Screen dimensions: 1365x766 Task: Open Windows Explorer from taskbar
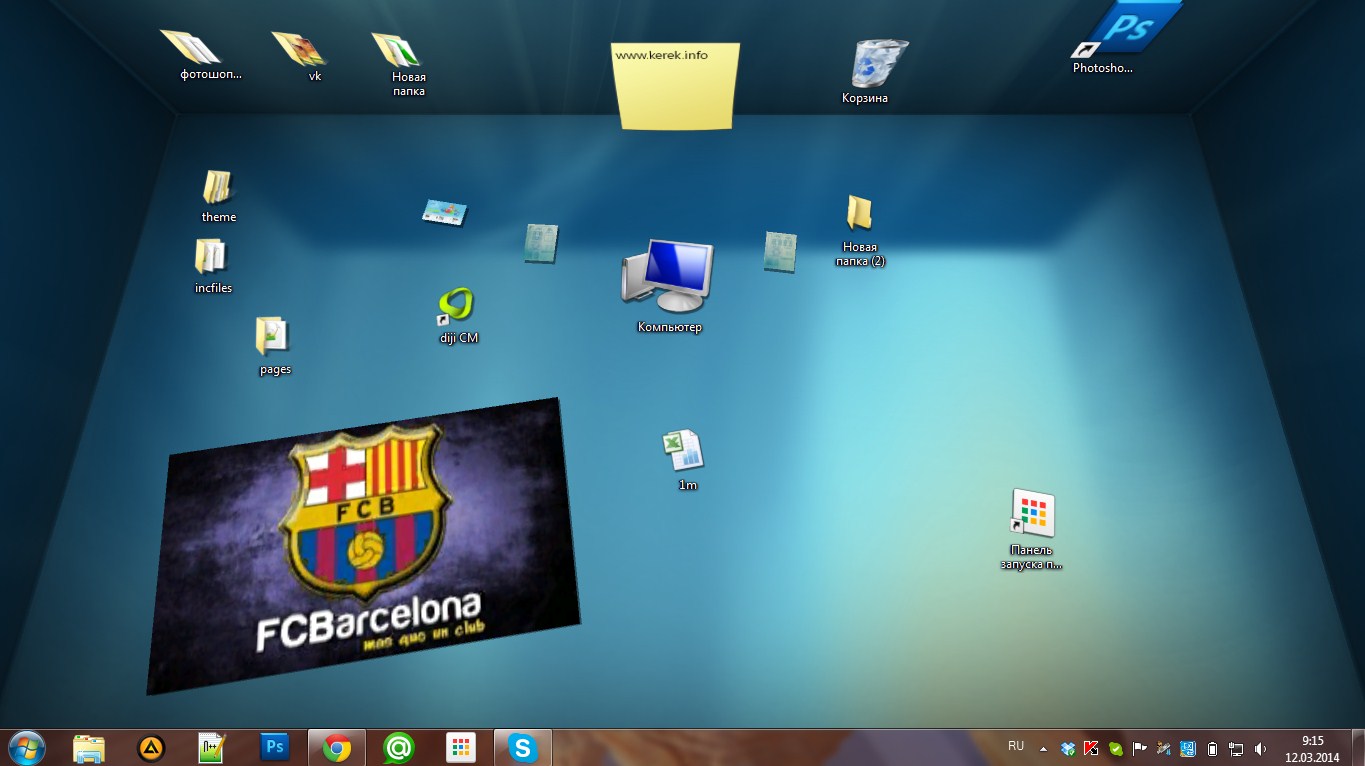pyautogui.click(x=89, y=748)
